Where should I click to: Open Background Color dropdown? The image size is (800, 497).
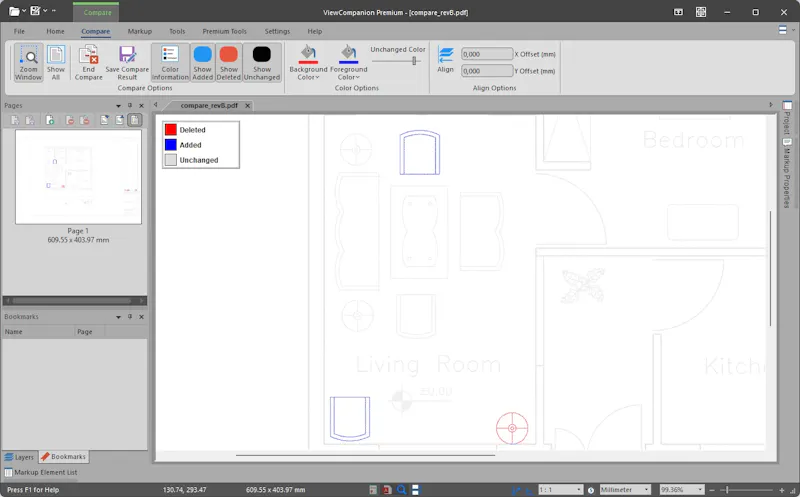pyautogui.click(x=308, y=62)
